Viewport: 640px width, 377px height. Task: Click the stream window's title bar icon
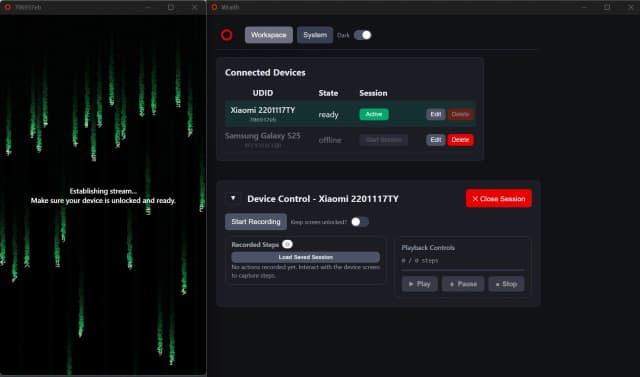coord(7,7)
